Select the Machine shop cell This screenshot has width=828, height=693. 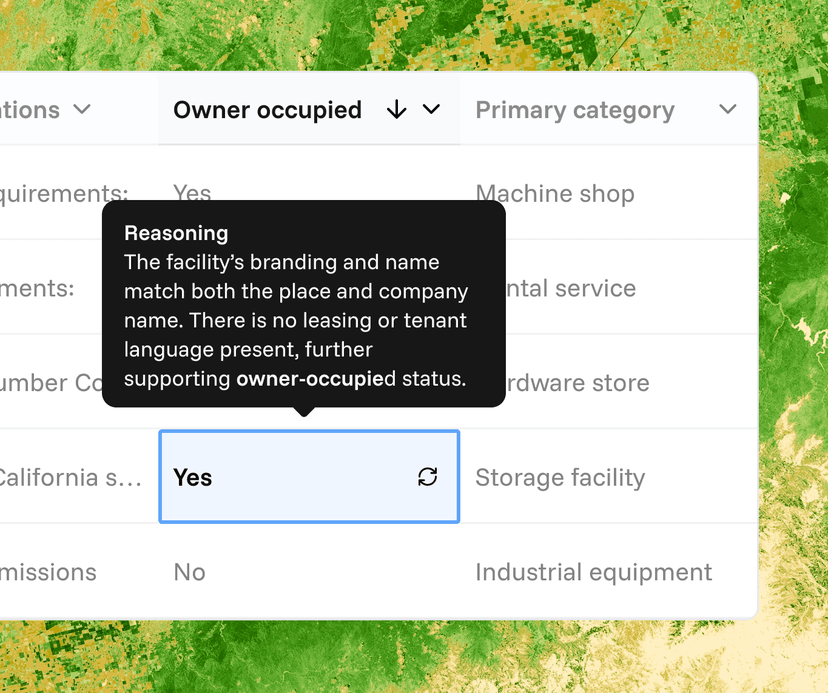pyautogui.click(x=555, y=194)
